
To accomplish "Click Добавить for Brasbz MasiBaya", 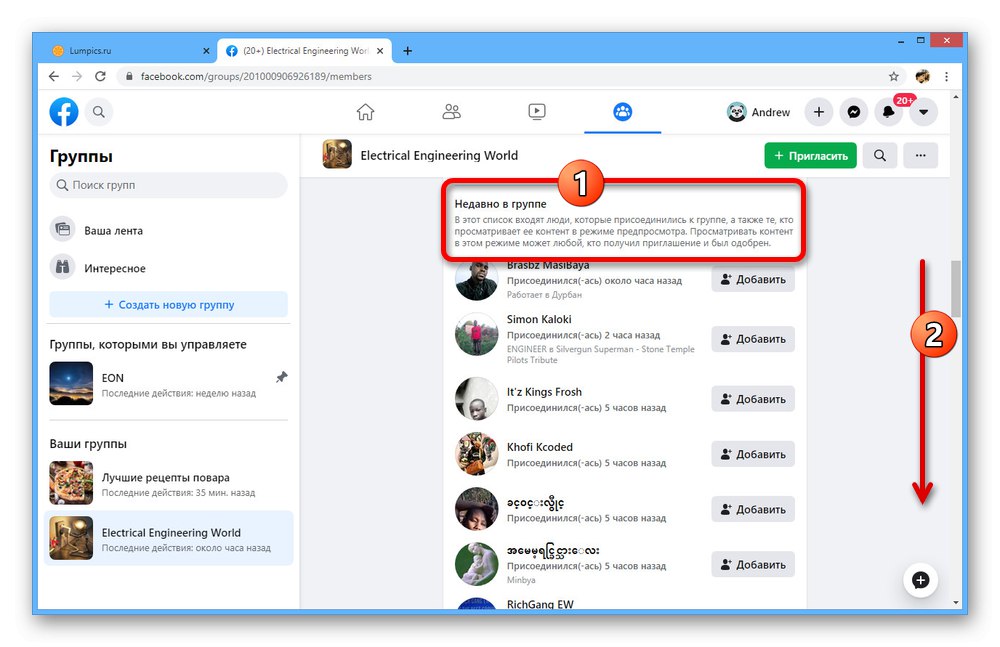I will 753,279.
